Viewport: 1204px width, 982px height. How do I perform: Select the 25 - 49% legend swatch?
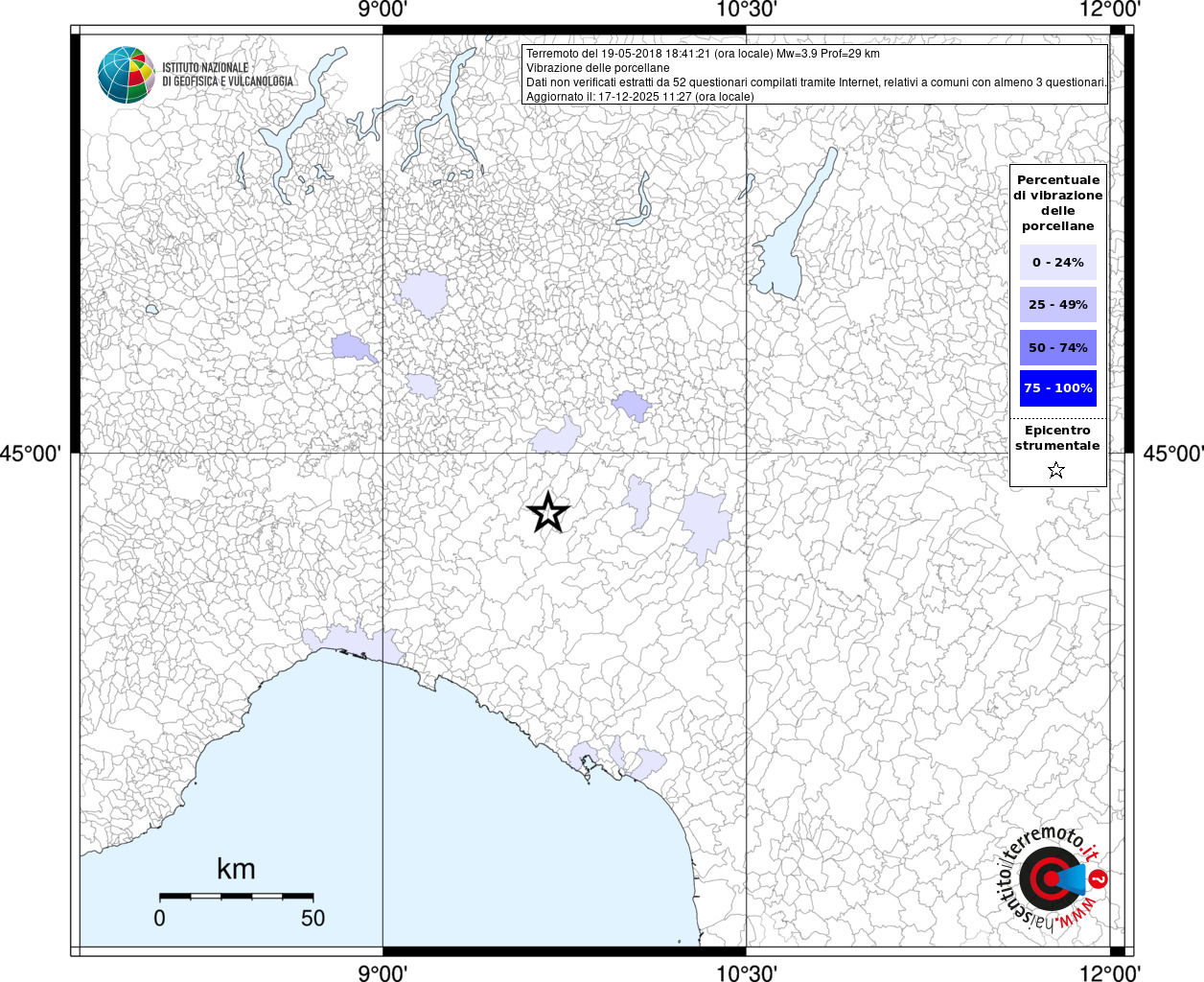[x=1057, y=304]
